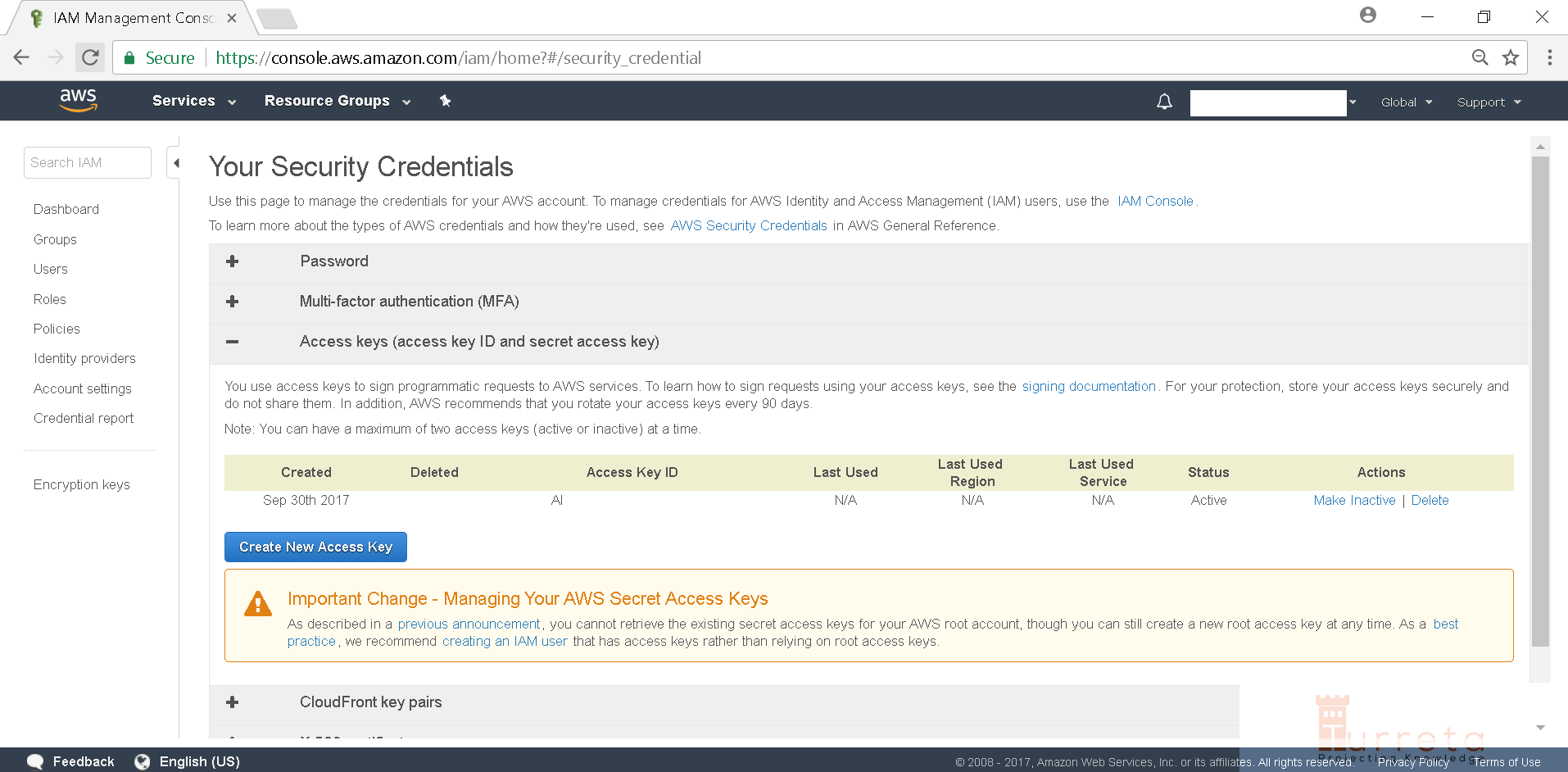Click the browser forward arrow
The height and width of the screenshot is (772, 1568).
56,57
